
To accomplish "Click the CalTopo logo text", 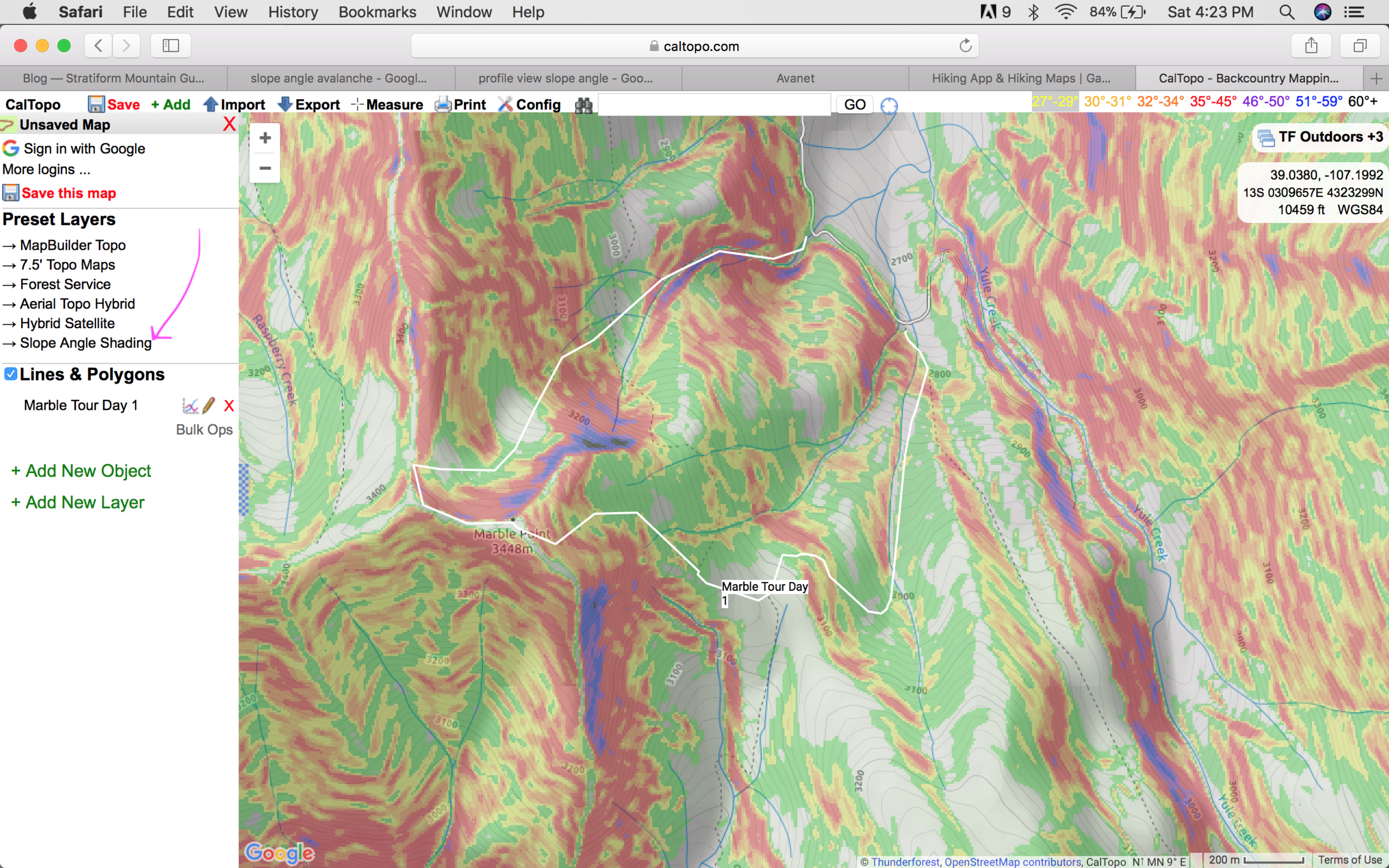I will [33, 104].
